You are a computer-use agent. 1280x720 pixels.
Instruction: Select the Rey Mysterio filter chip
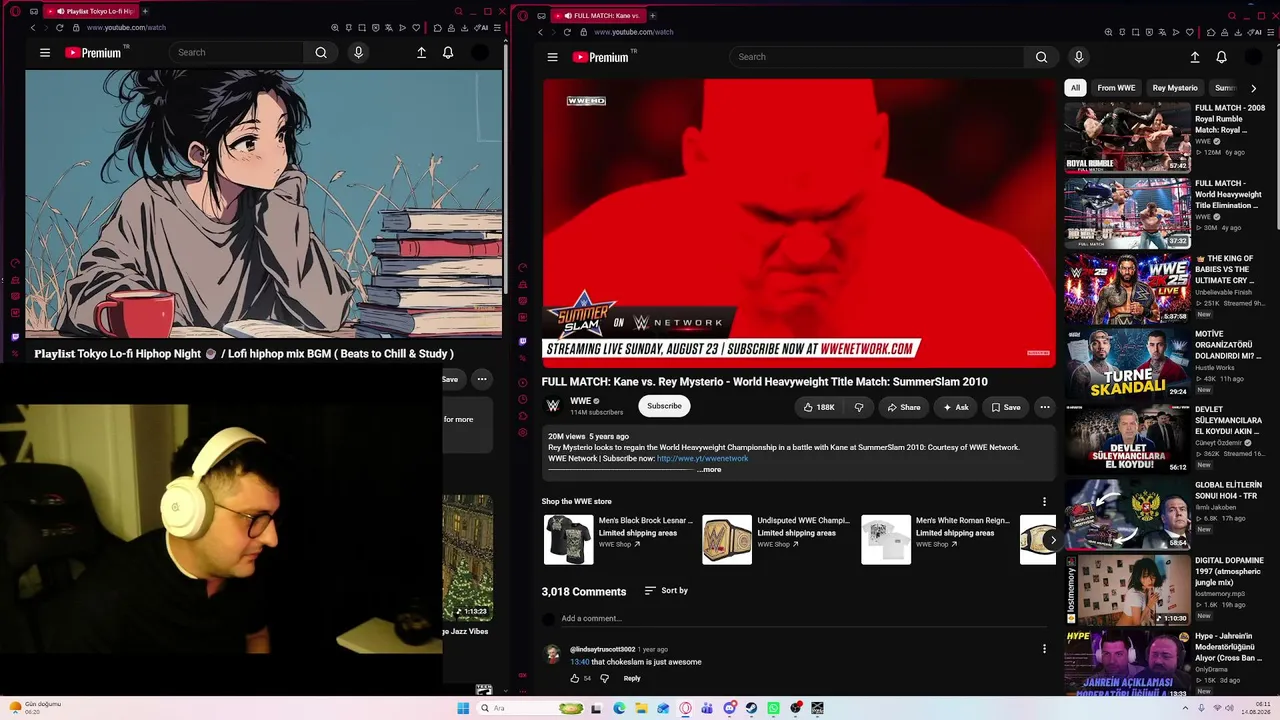pos(1174,88)
